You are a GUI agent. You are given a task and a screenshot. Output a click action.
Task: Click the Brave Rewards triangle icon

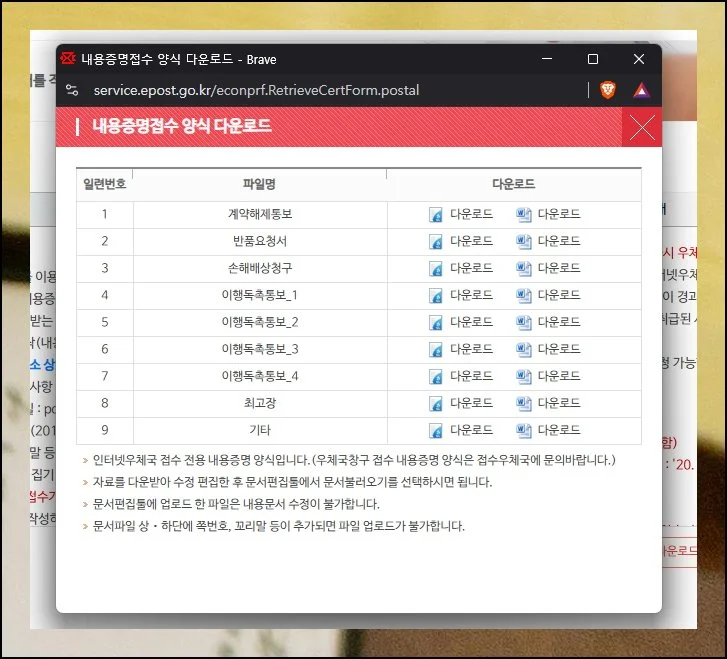(x=641, y=90)
